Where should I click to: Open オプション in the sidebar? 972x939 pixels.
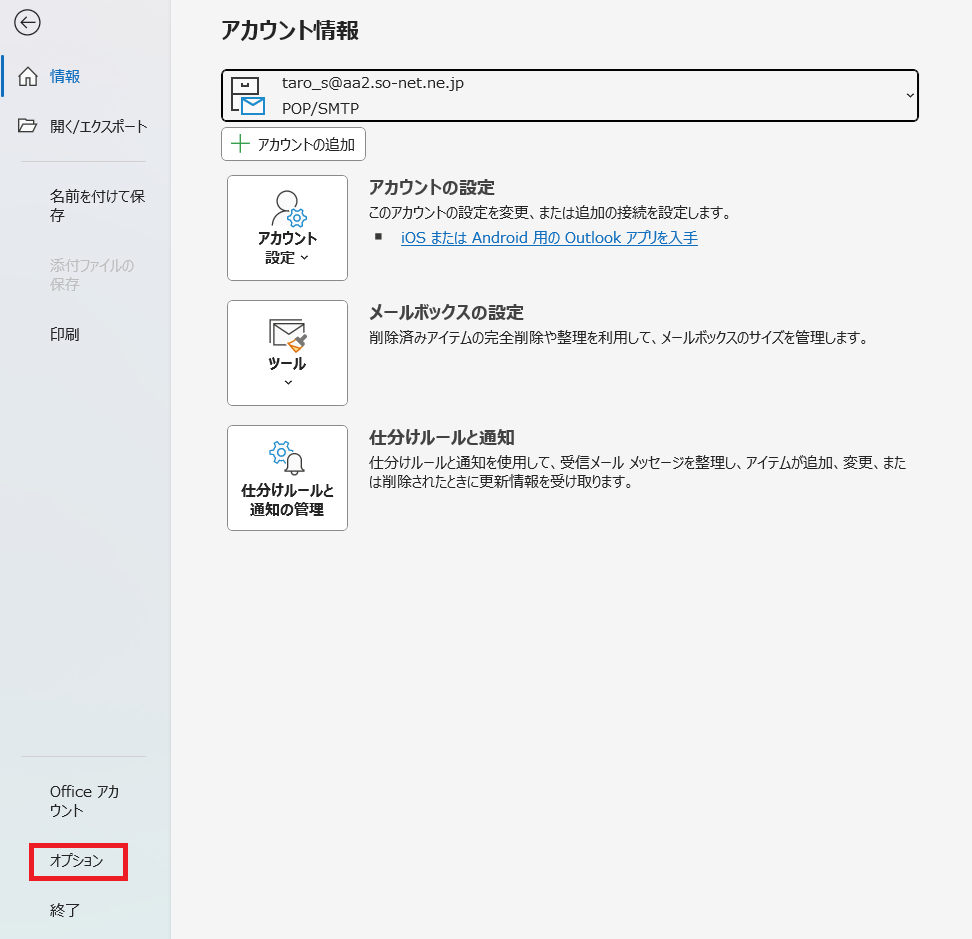(77, 861)
